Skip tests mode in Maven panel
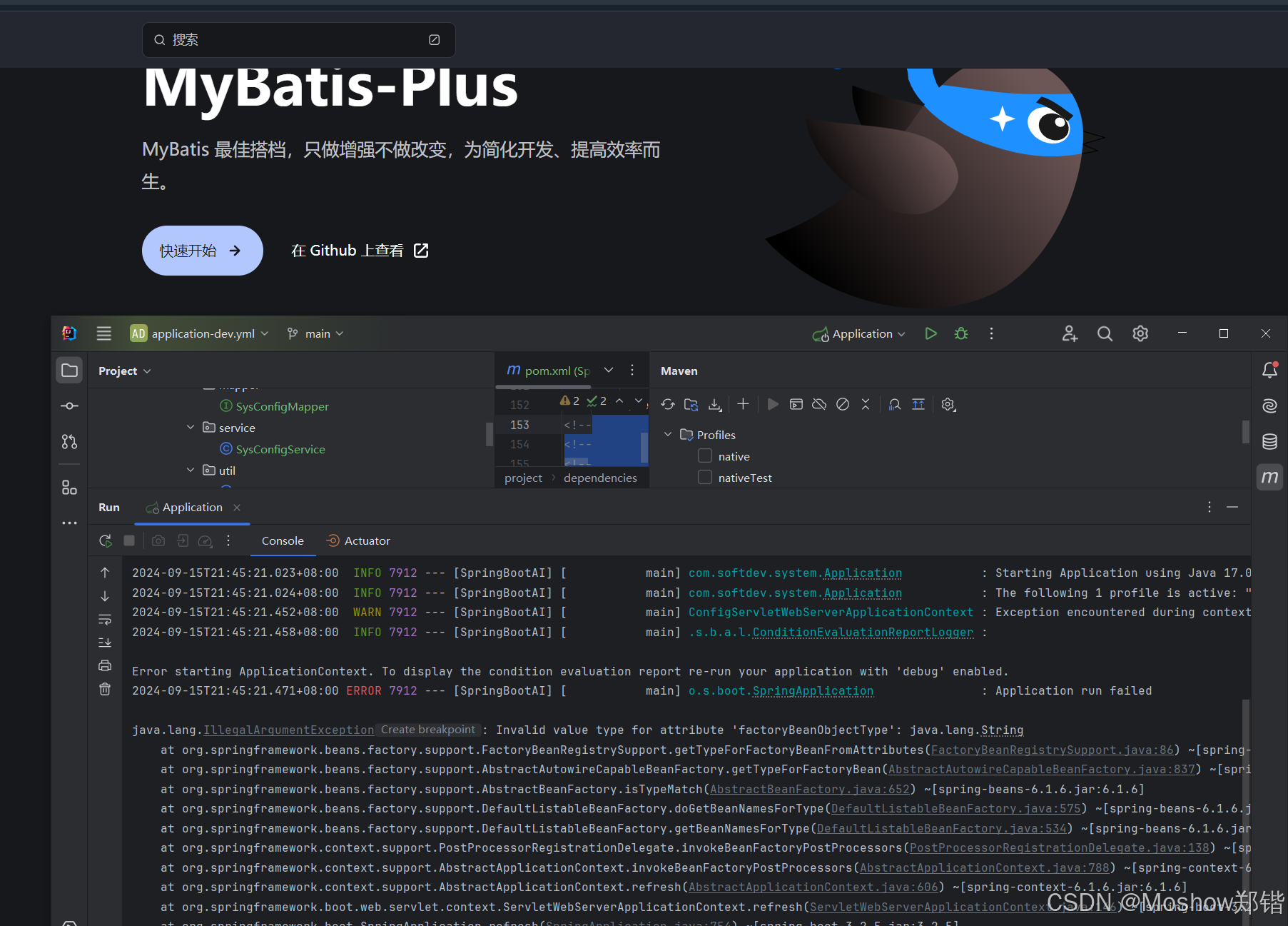This screenshot has width=1288, height=926. coord(843,404)
